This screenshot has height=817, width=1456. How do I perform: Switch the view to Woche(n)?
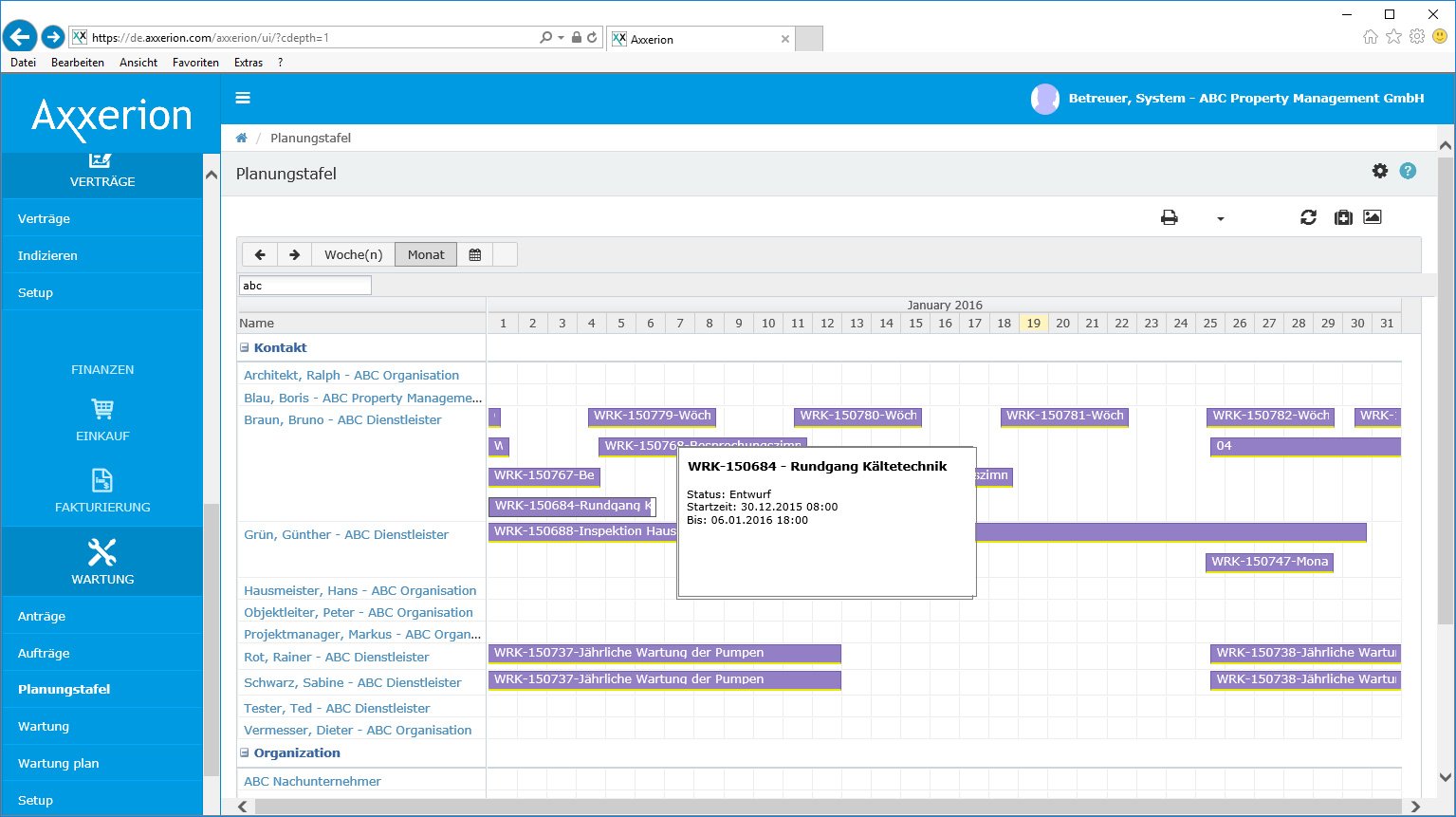353,254
